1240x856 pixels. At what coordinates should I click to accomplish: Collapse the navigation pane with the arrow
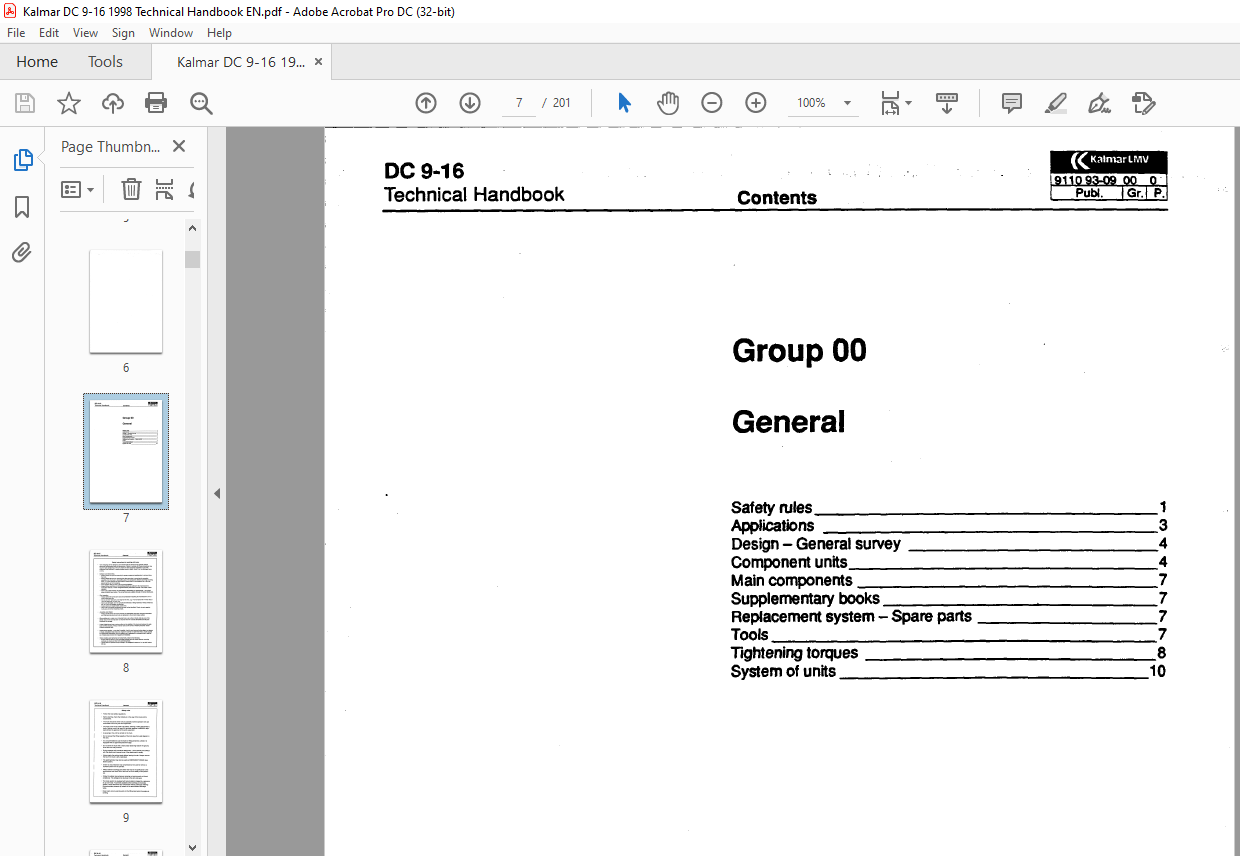pyautogui.click(x=217, y=493)
